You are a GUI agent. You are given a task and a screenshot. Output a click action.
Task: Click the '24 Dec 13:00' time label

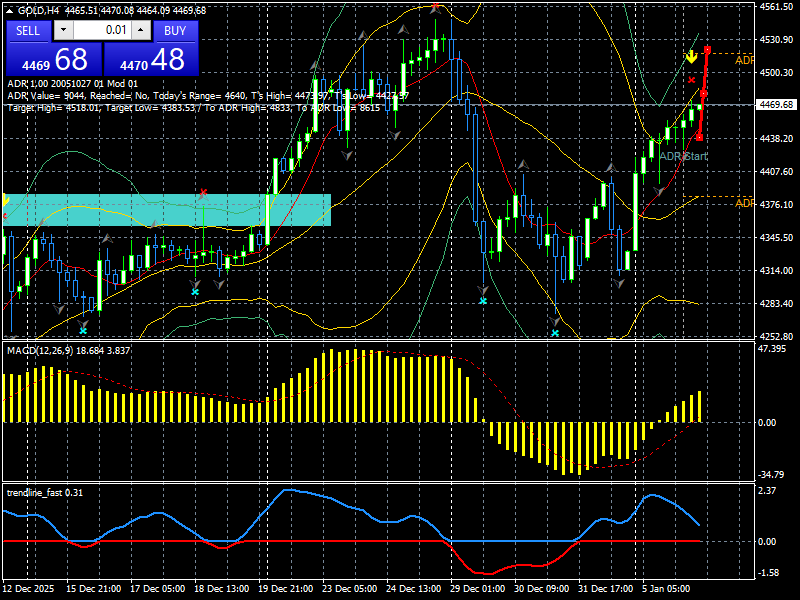(x=413, y=589)
